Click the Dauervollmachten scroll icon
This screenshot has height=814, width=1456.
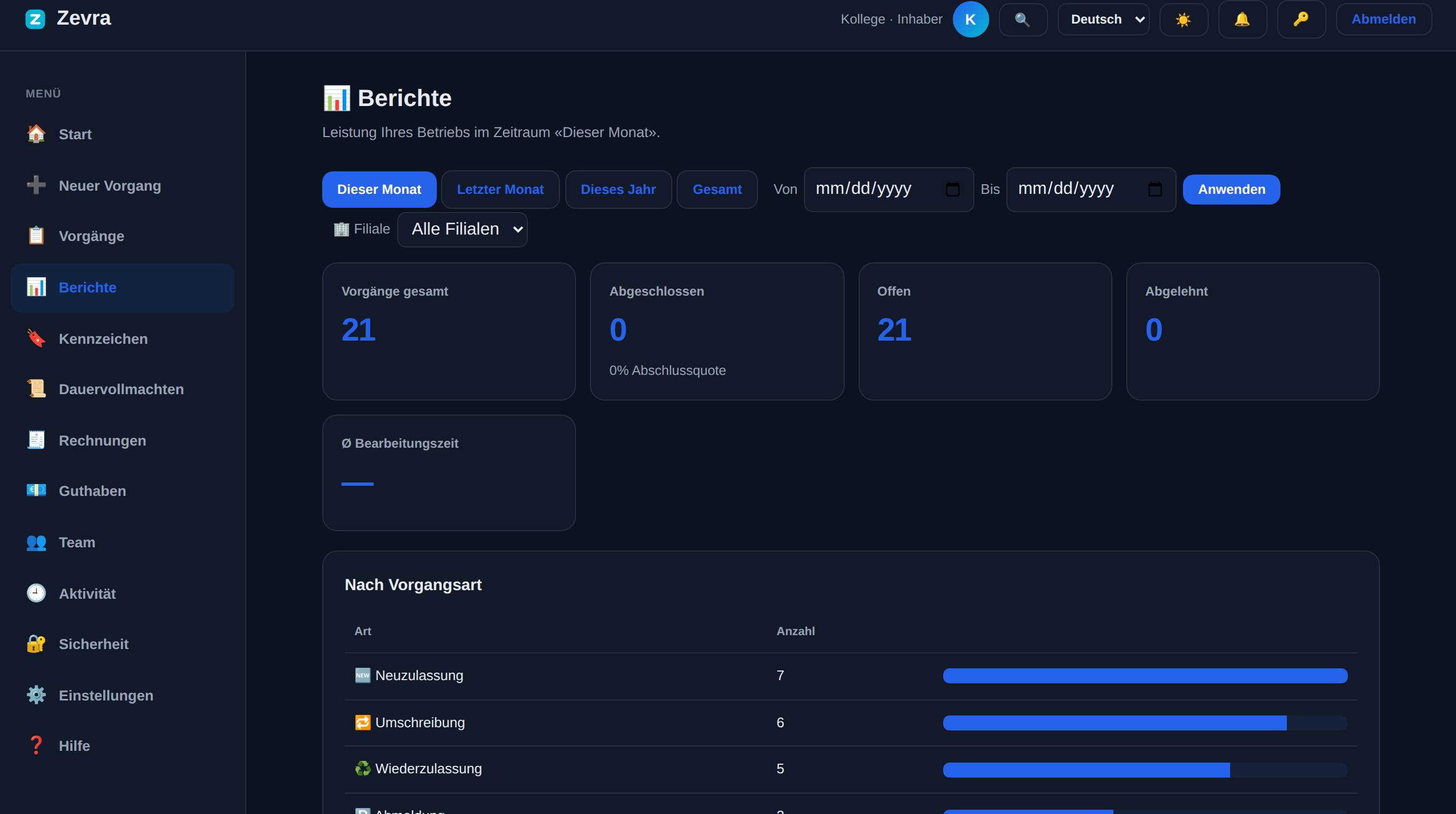click(36, 389)
